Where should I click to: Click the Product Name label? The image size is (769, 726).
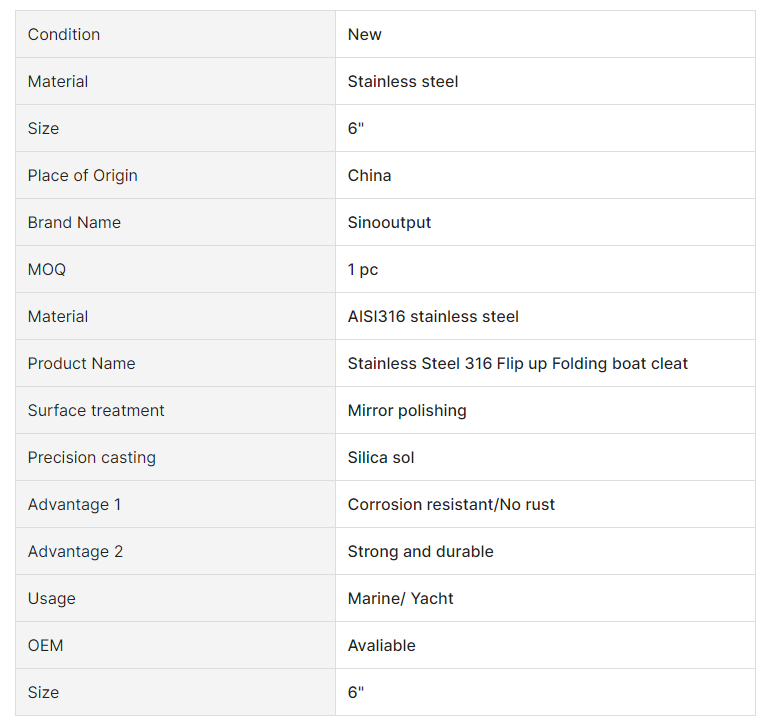81,363
